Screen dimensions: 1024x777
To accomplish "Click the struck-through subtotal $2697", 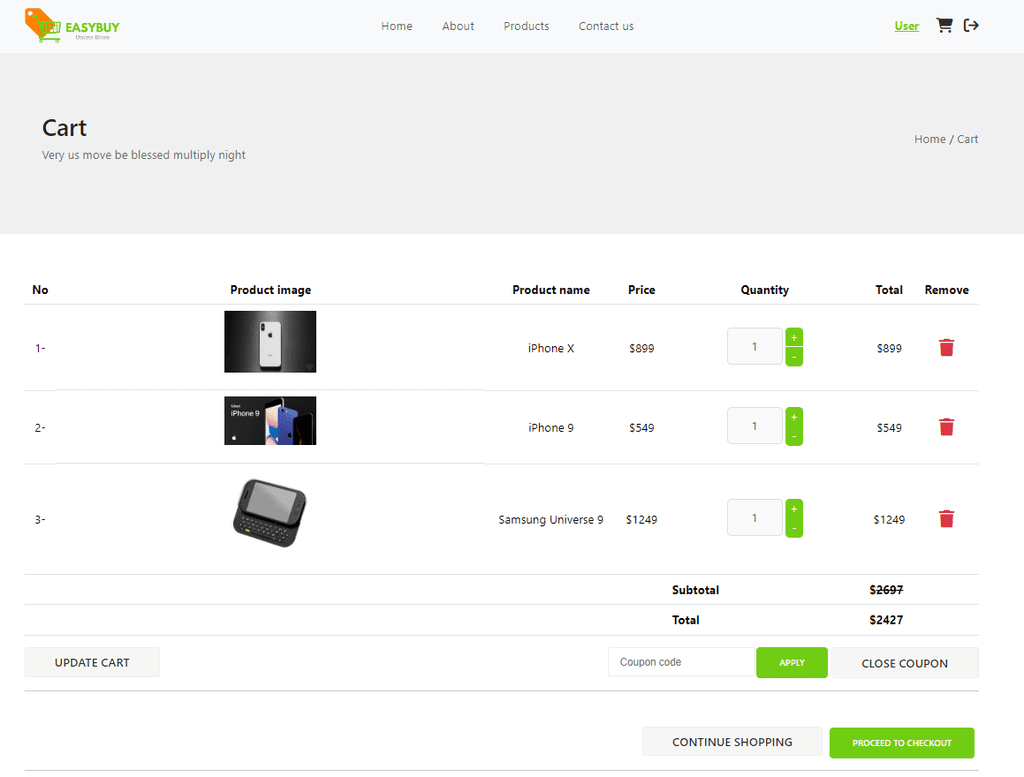I will (x=886, y=590).
